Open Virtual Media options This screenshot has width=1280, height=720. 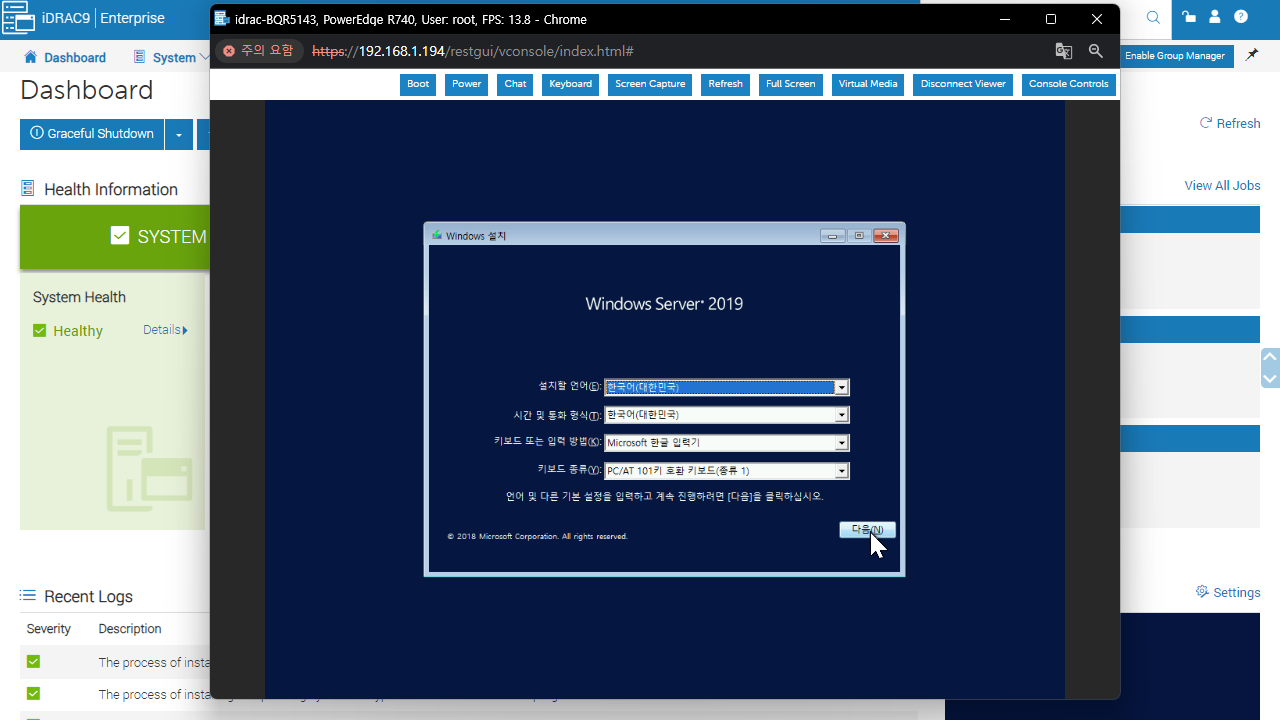[x=868, y=84]
